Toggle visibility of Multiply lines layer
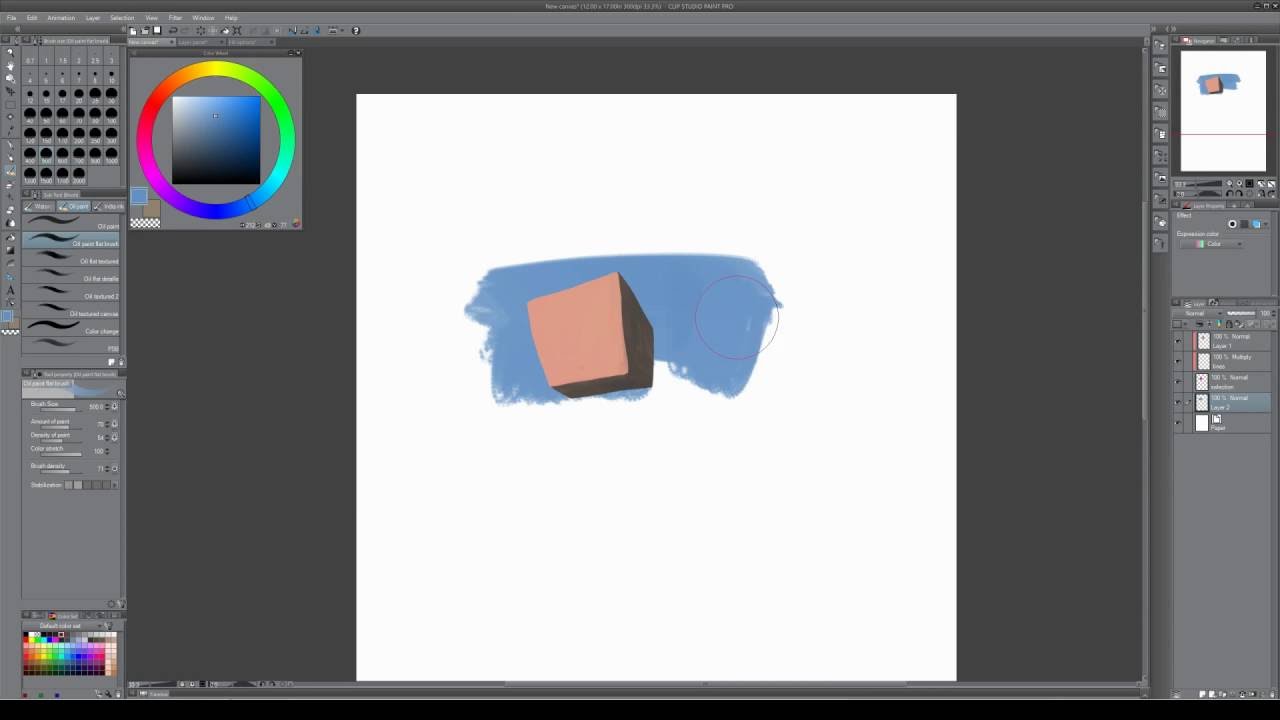Screen dimensions: 1280x720 [x=1178, y=362]
